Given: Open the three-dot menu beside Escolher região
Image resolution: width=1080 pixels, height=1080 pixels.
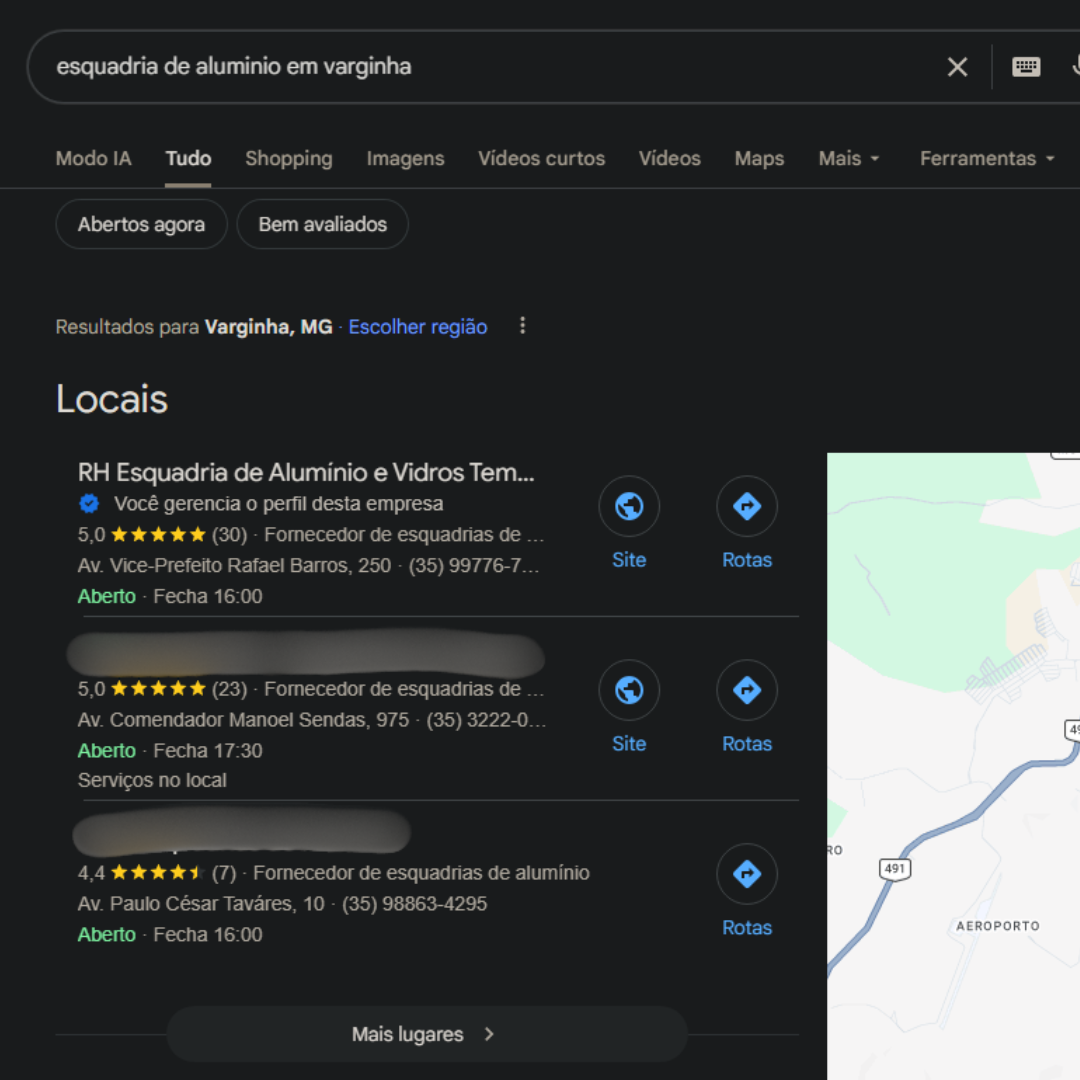Looking at the screenshot, I should click(522, 326).
